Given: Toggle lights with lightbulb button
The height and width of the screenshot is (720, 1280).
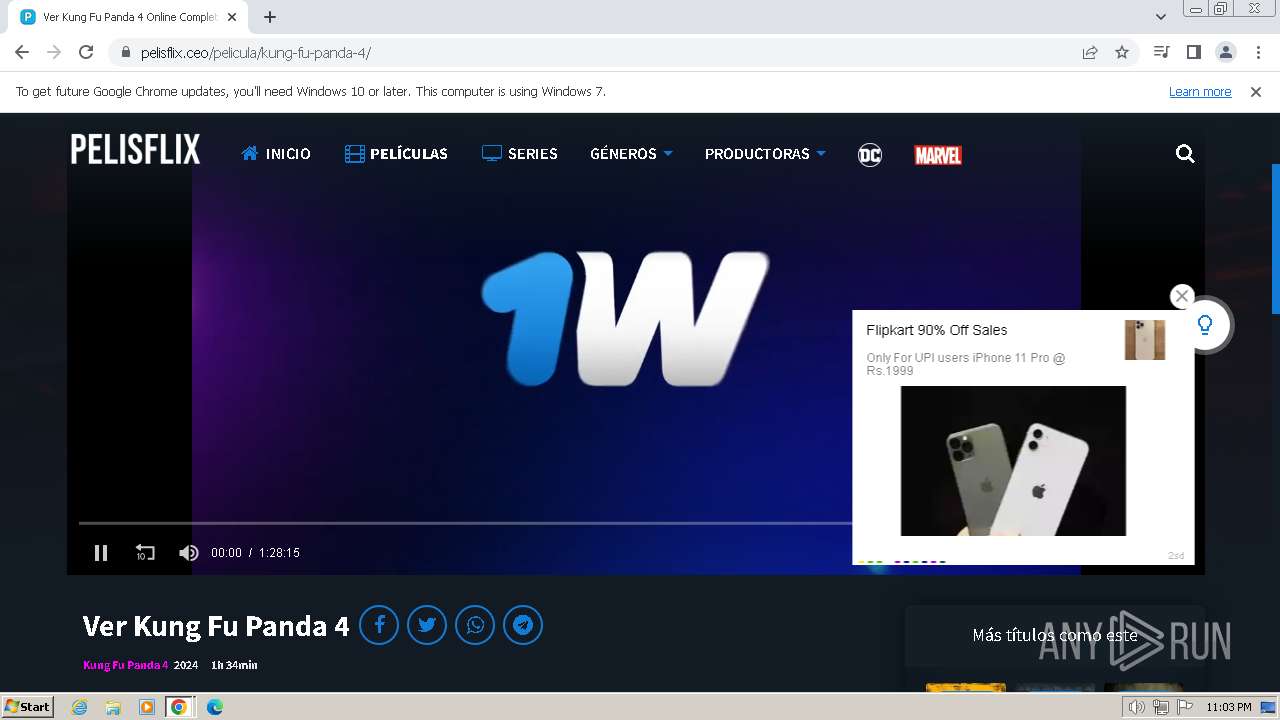Looking at the screenshot, I should pos(1205,325).
